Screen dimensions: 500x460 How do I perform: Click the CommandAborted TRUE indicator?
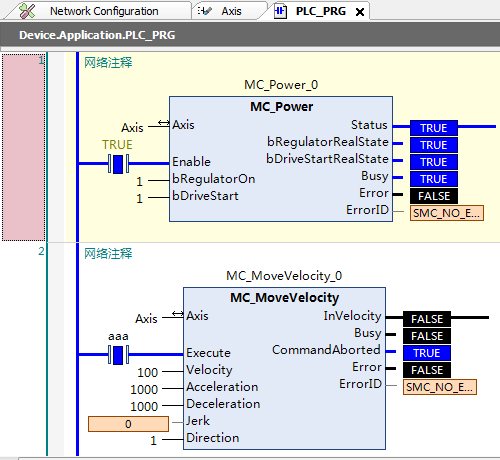click(x=427, y=353)
